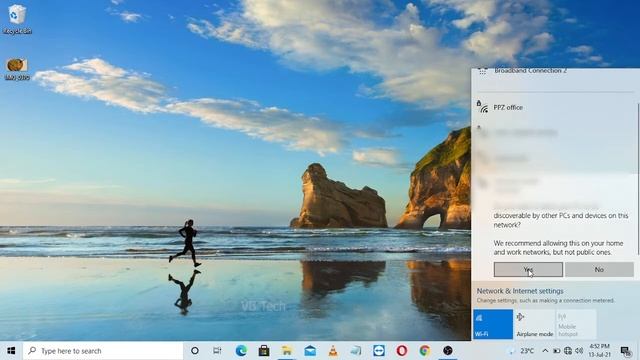The height and width of the screenshot is (360, 640).
Task: Toggle Airplane mode tile
Action: coord(535,324)
